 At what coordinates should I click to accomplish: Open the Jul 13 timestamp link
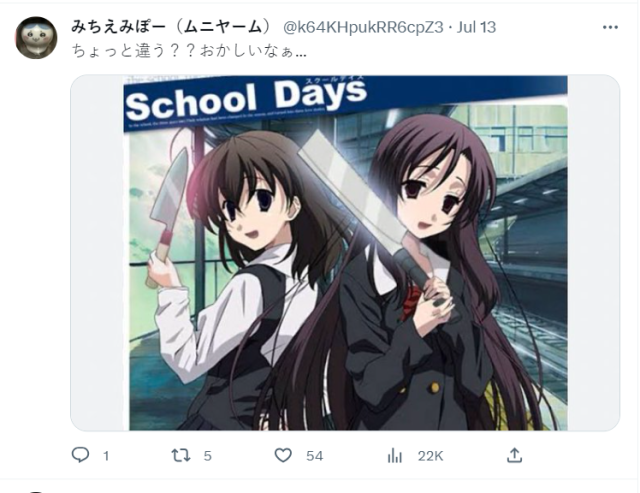click(x=476, y=27)
